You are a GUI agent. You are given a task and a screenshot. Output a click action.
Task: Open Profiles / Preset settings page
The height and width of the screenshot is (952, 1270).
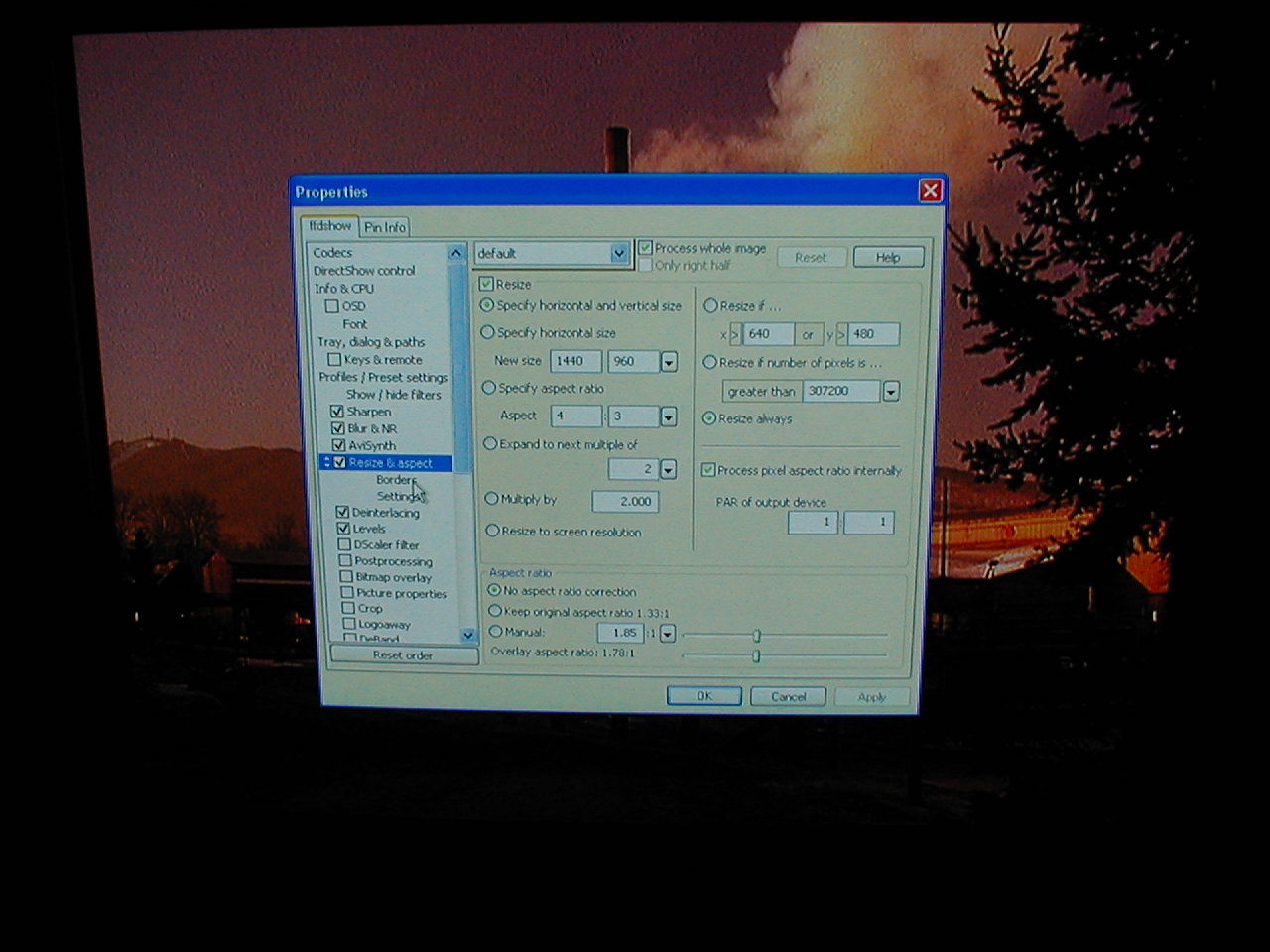coord(383,378)
